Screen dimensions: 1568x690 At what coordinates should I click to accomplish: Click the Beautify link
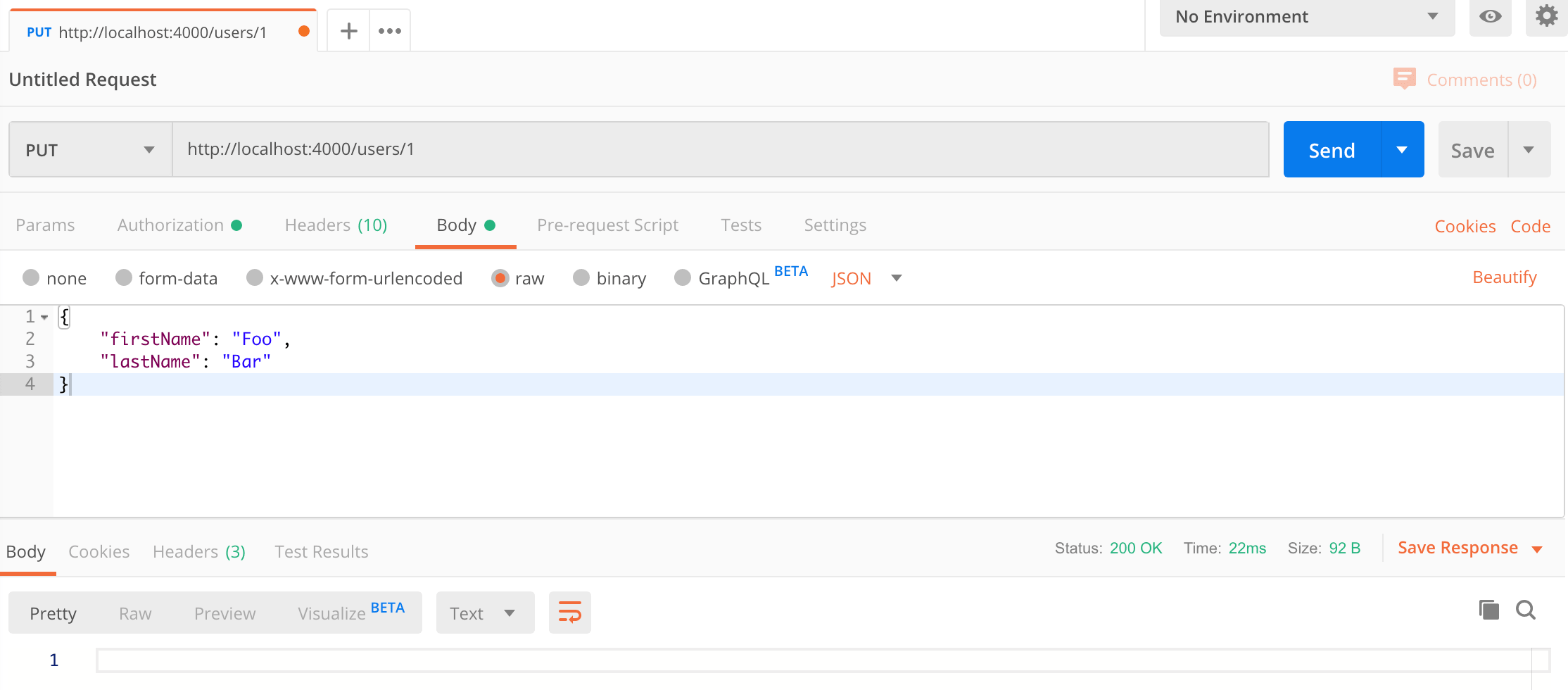click(1504, 277)
